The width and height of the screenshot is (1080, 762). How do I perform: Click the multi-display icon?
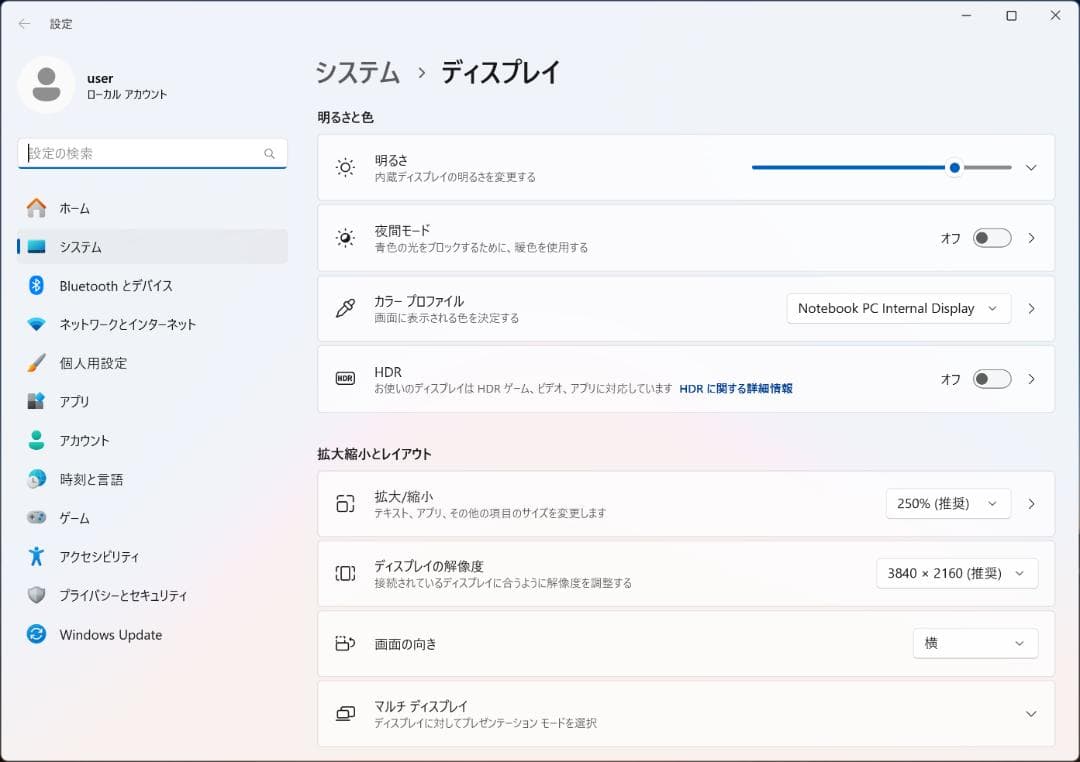pyautogui.click(x=345, y=713)
